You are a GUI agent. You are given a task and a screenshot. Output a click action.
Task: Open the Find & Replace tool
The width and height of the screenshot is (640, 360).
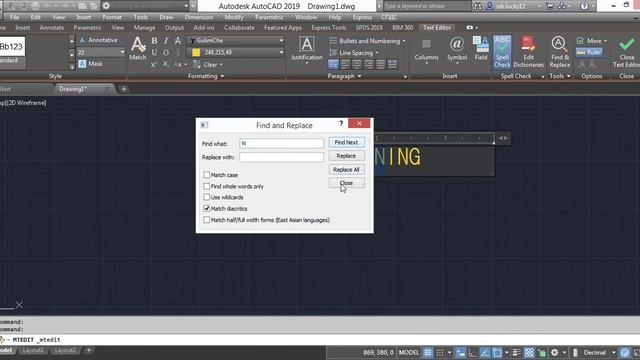point(560,52)
